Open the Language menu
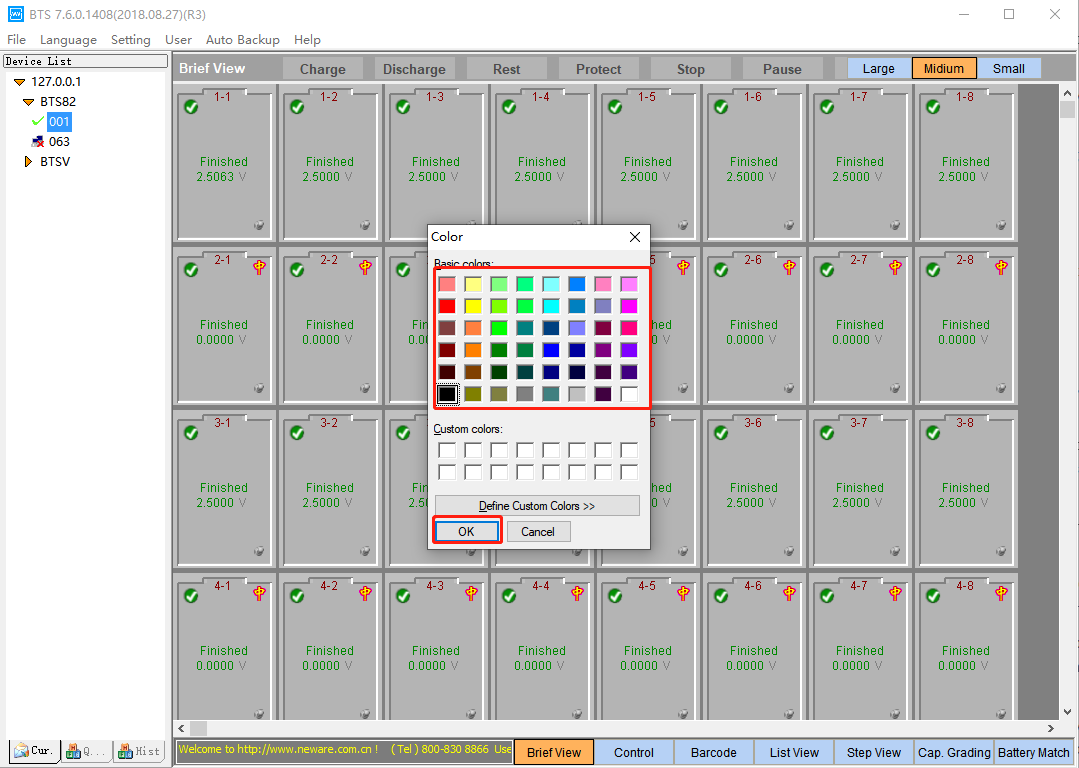The image size is (1079, 768). tap(68, 40)
